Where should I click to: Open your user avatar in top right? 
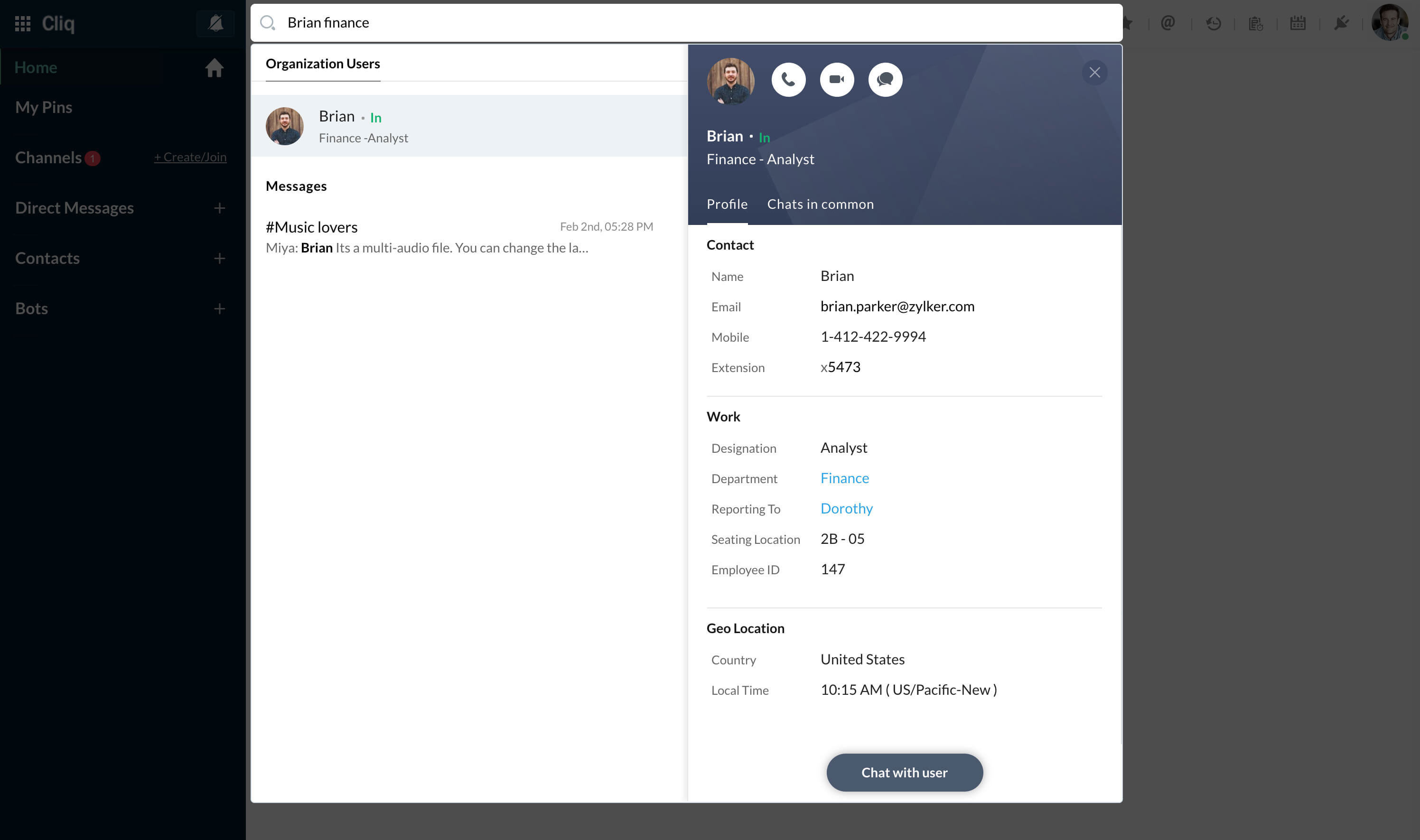tap(1390, 23)
